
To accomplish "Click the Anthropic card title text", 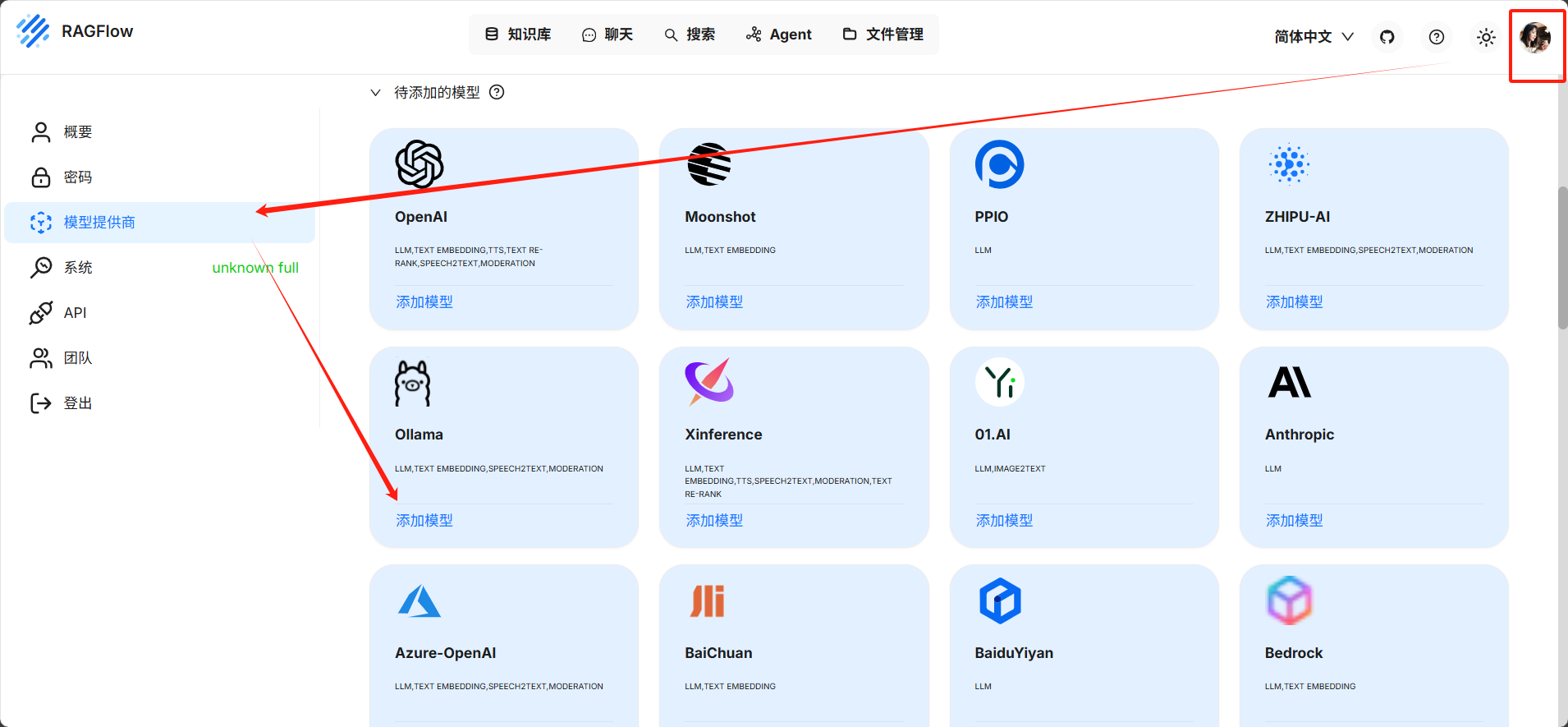I will [x=1300, y=435].
